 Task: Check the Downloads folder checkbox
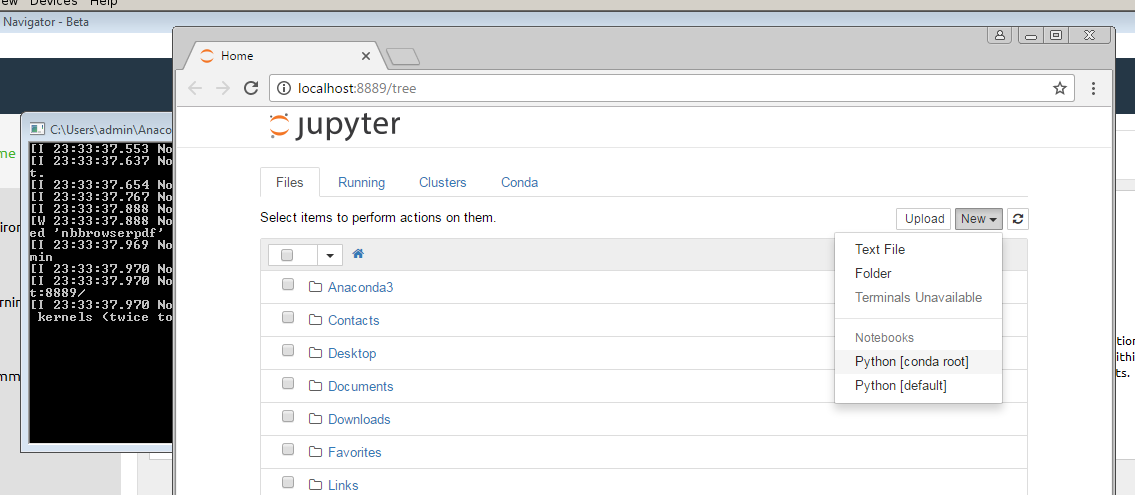pyautogui.click(x=288, y=416)
